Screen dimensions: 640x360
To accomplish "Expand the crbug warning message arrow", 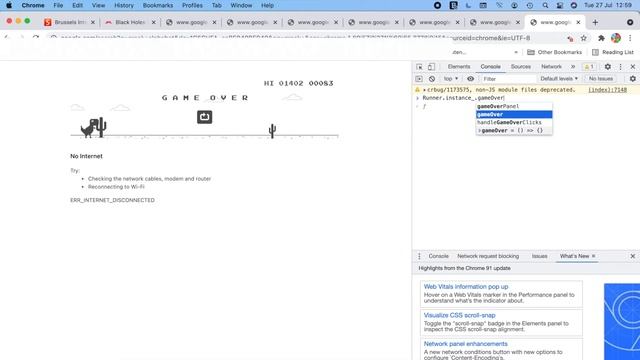I will click(x=424, y=90).
